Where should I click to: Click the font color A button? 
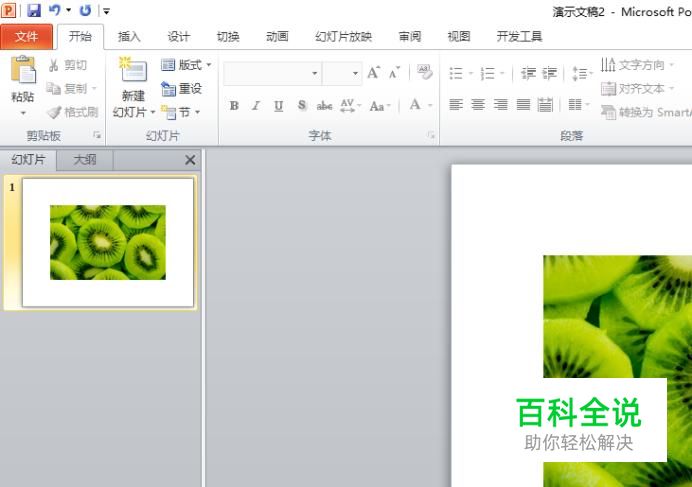[415, 105]
